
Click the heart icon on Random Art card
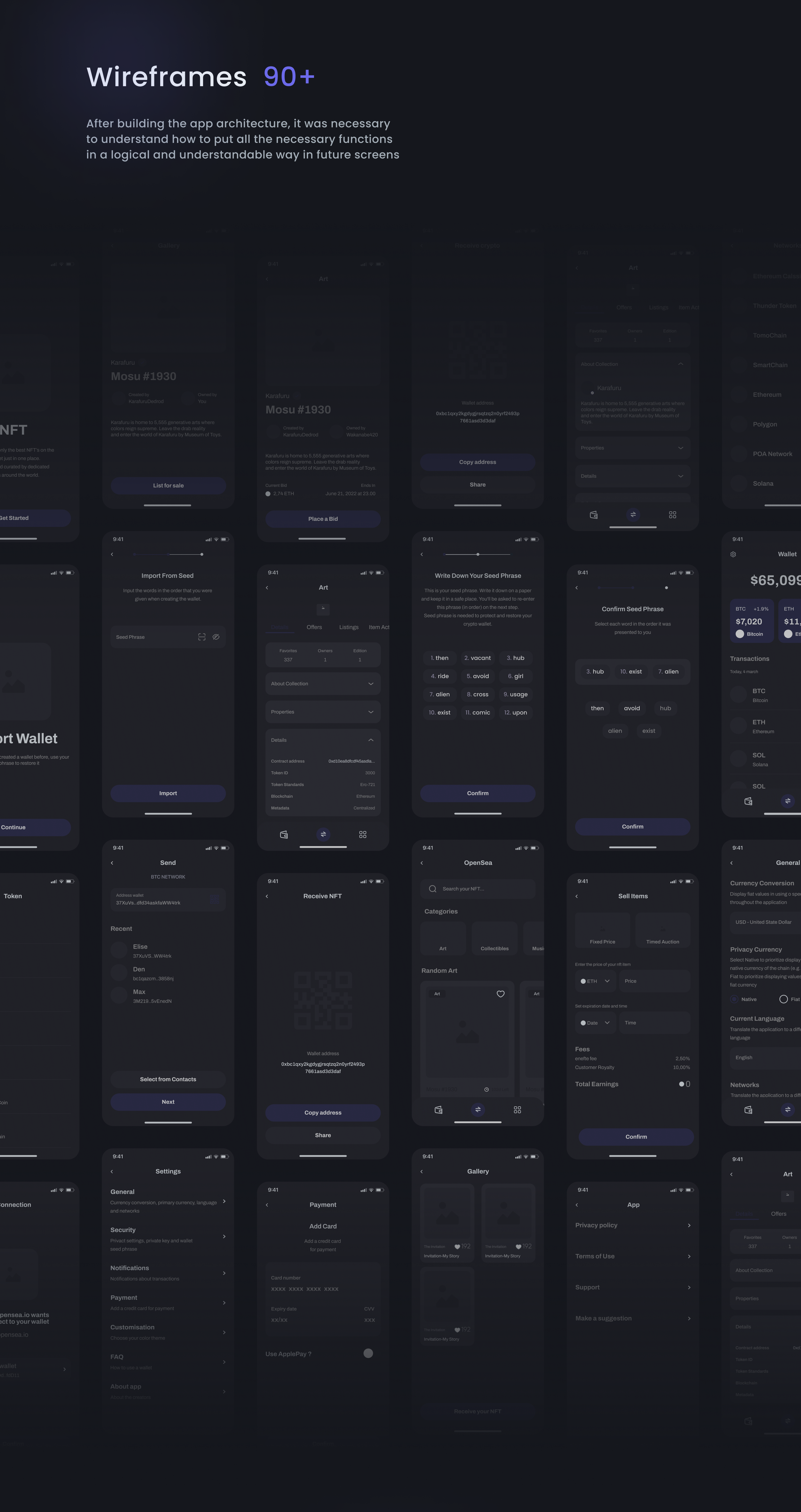point(500,994)
